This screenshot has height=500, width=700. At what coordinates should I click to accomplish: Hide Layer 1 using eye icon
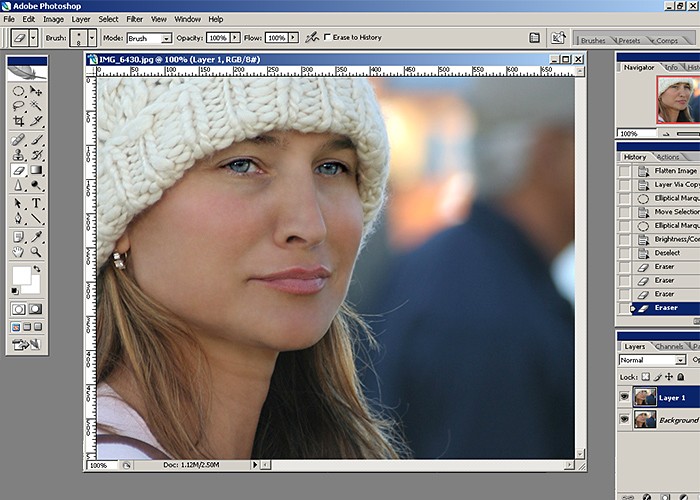pos(624,397)
